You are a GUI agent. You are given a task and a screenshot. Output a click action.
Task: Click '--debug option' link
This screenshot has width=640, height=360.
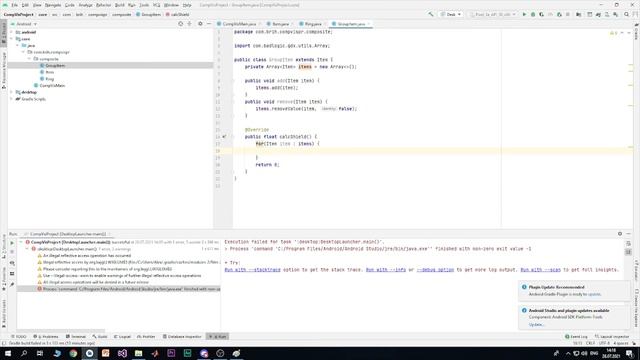click(435, 270)
